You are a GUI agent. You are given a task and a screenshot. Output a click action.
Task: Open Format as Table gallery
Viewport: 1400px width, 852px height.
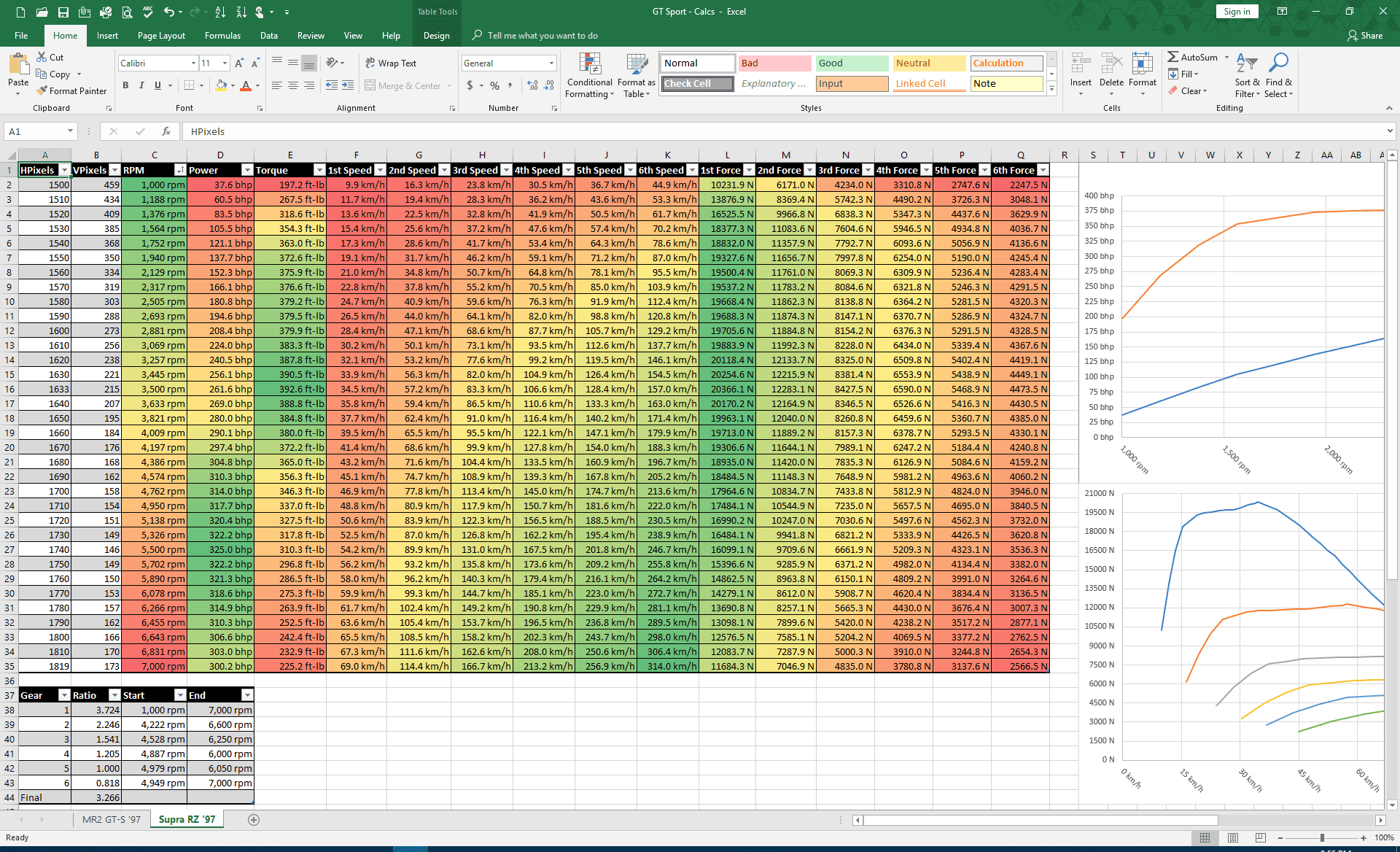(637, 75)
